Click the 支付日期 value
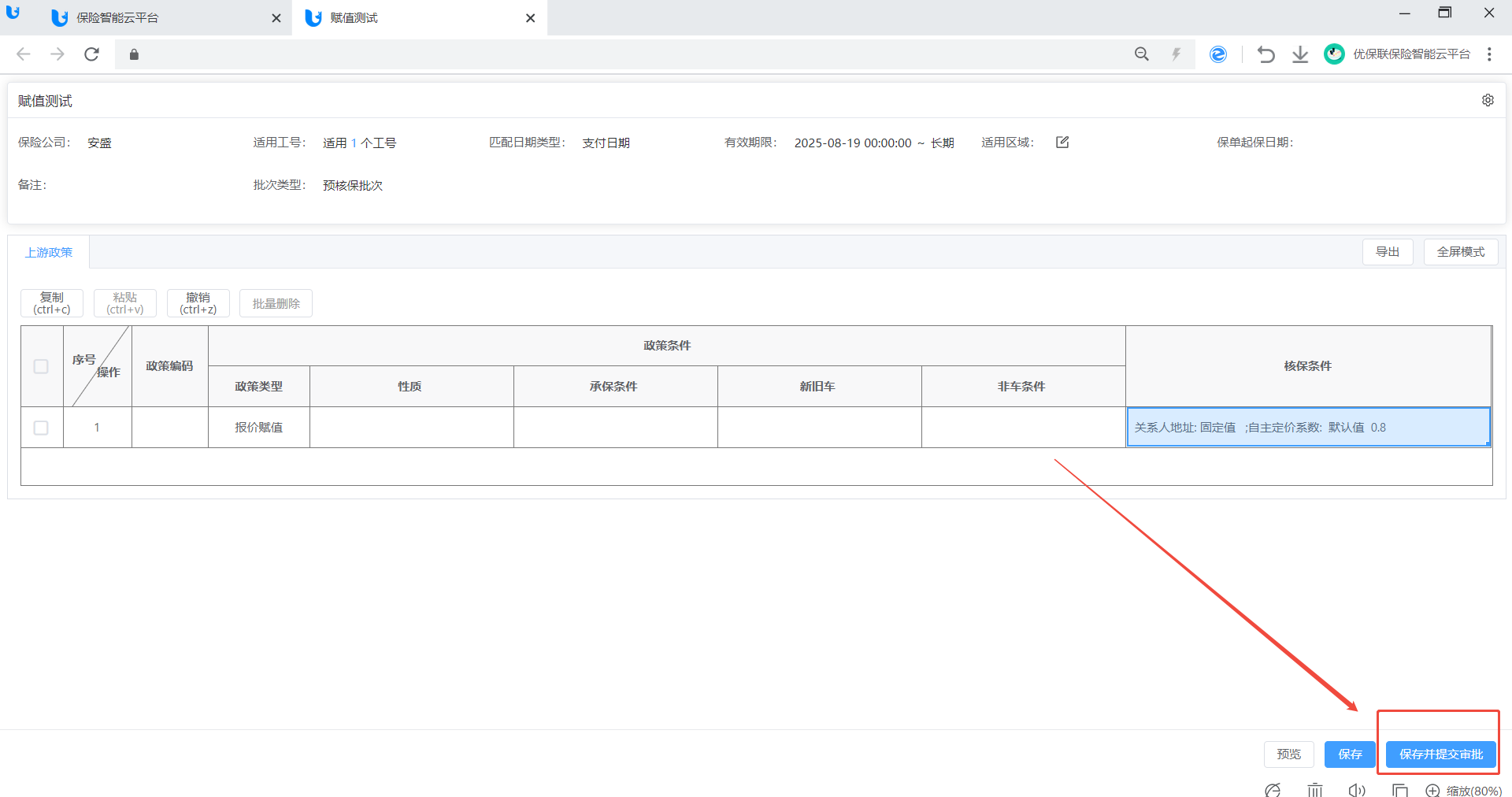1512x797 pixels. 606,143
